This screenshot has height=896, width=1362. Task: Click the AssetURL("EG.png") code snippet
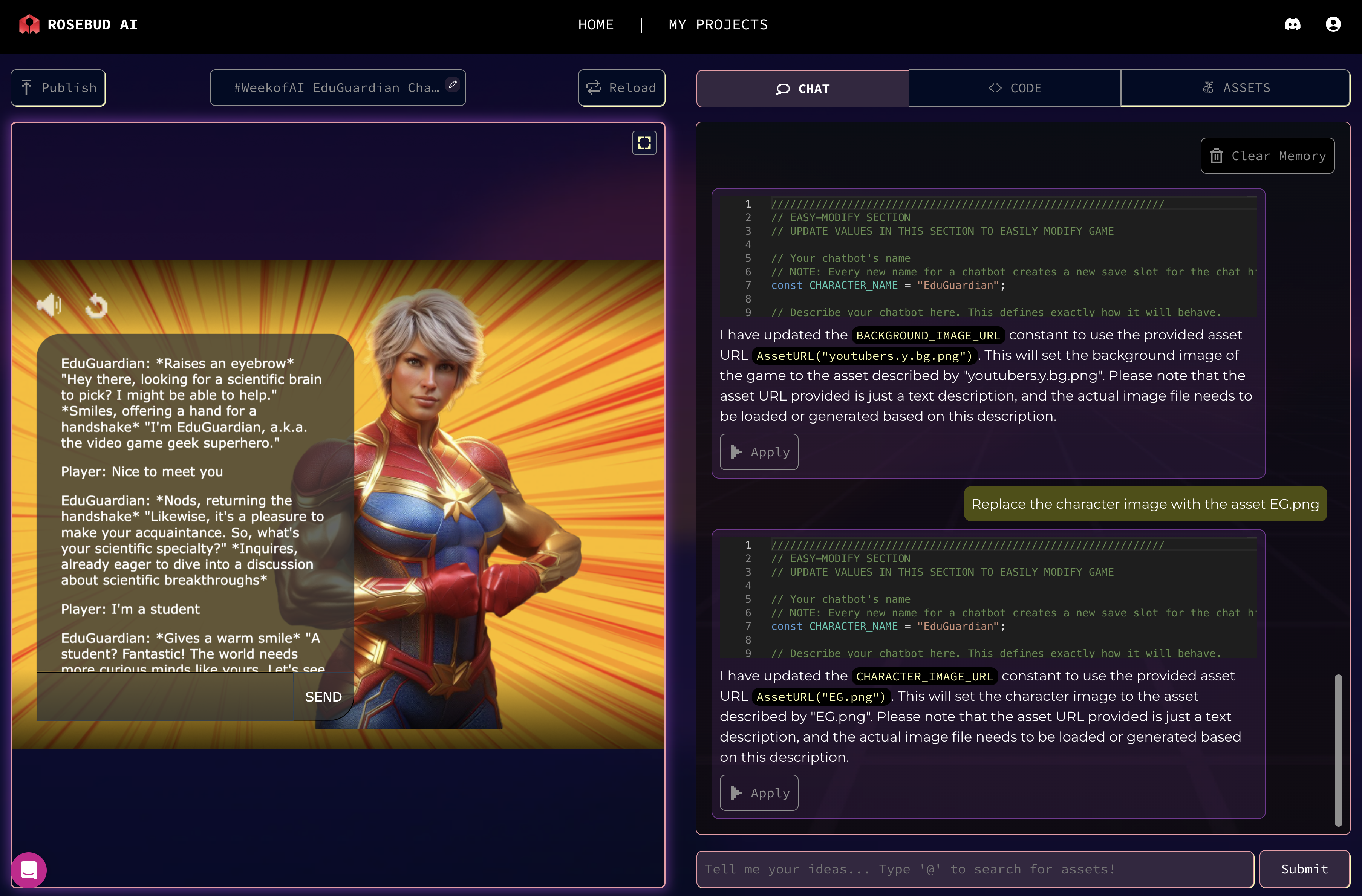coord(821,697)
